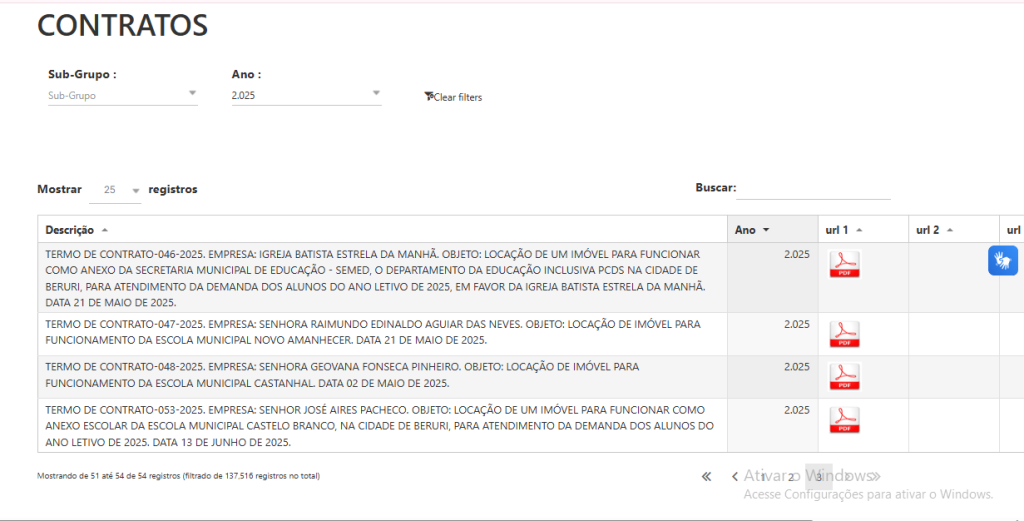Click the sign language accessibility widget
Image resolution: width=1024 pixels, height=521 pixels.
pyautogui.click(x=1003, y=261)
